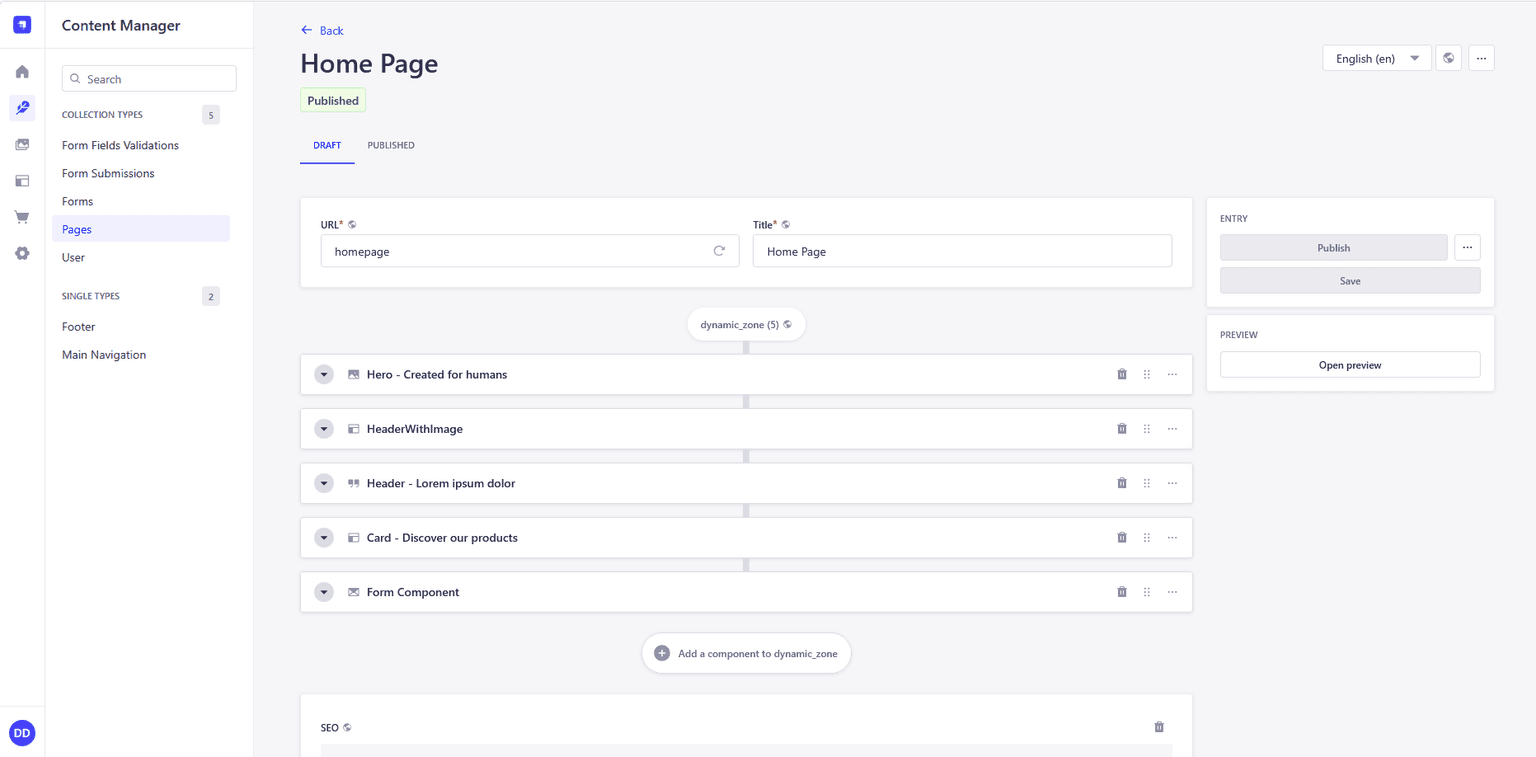
Task: Click the globe icon beside language selector
Action: tap(1449, 58)
